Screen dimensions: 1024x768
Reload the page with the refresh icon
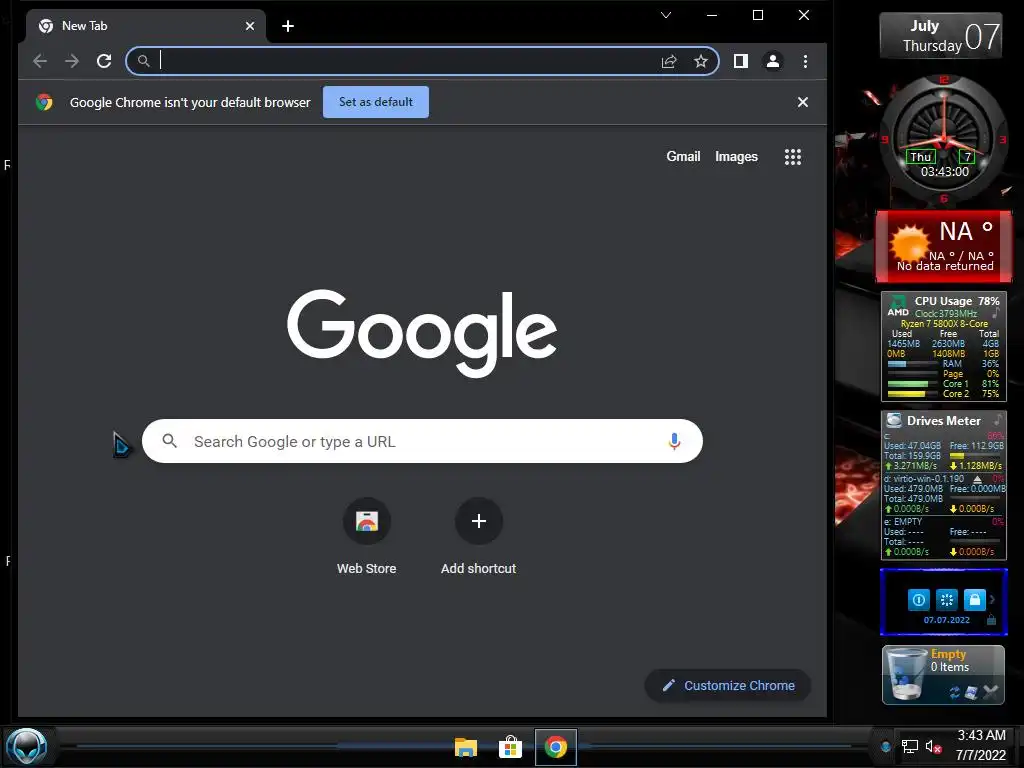coord(104,61)
